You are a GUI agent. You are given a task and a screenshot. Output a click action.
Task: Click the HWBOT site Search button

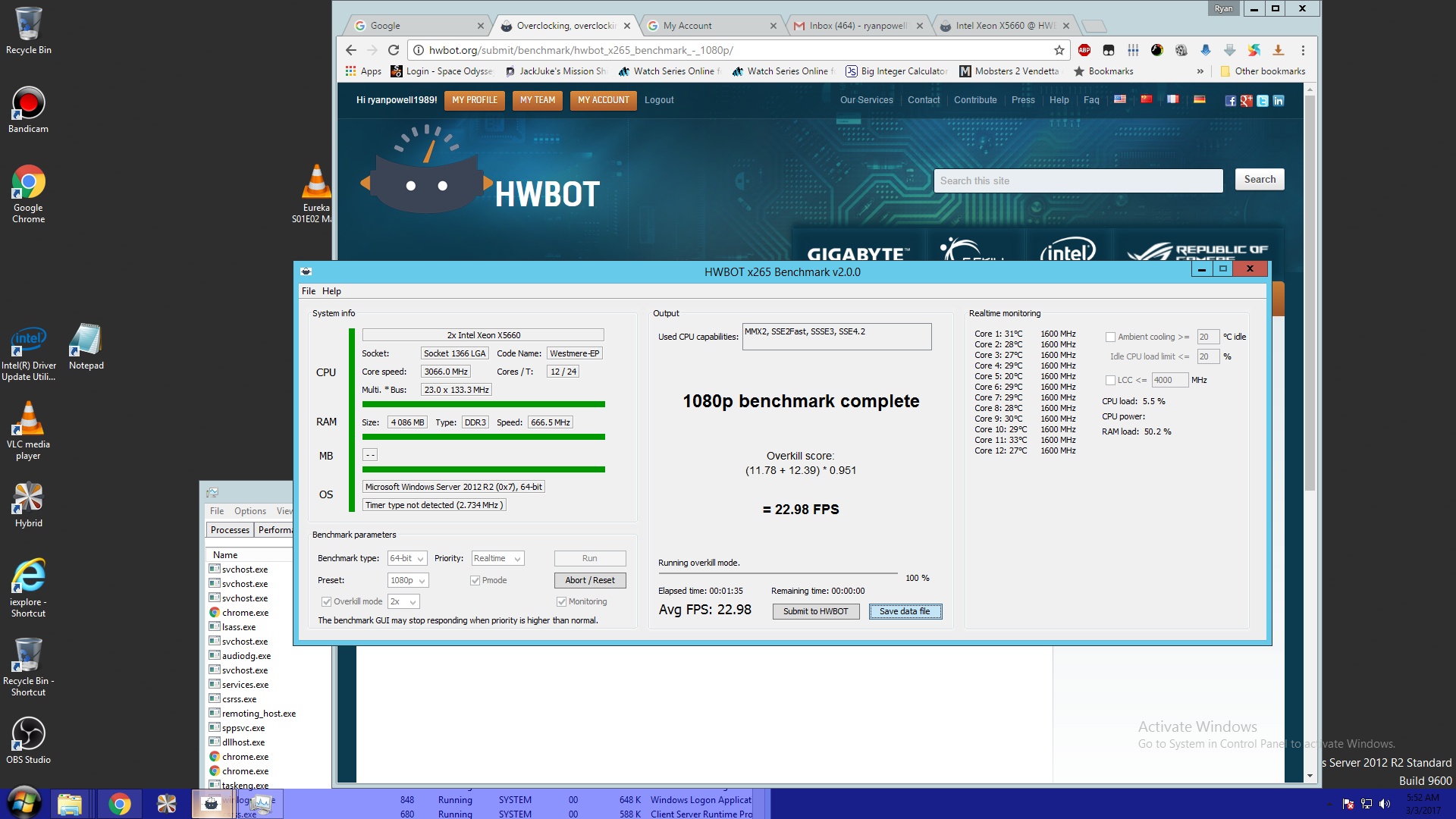click(x=1260, y=180)
